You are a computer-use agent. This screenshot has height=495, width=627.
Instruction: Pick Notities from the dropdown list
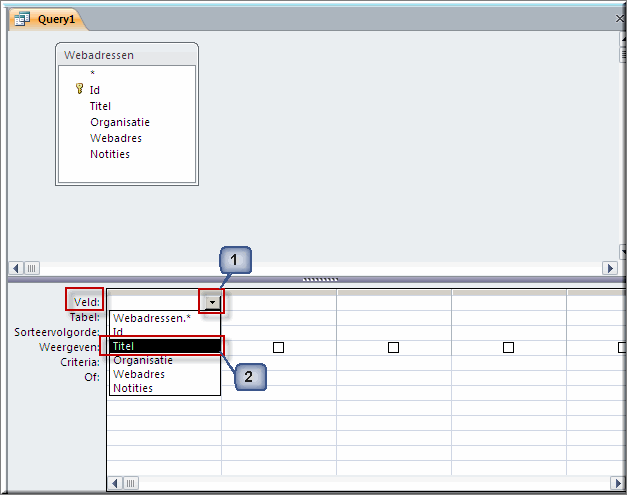point(165,388)
